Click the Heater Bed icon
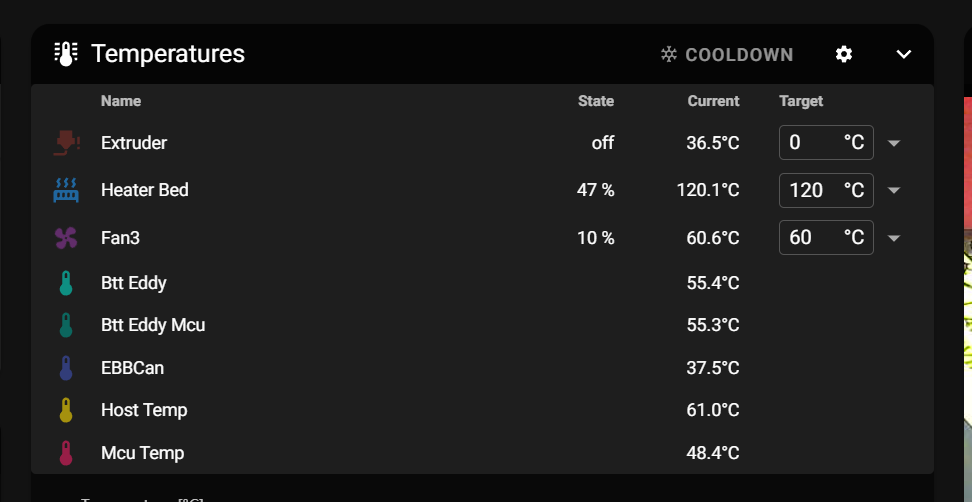 click(66, 190)
